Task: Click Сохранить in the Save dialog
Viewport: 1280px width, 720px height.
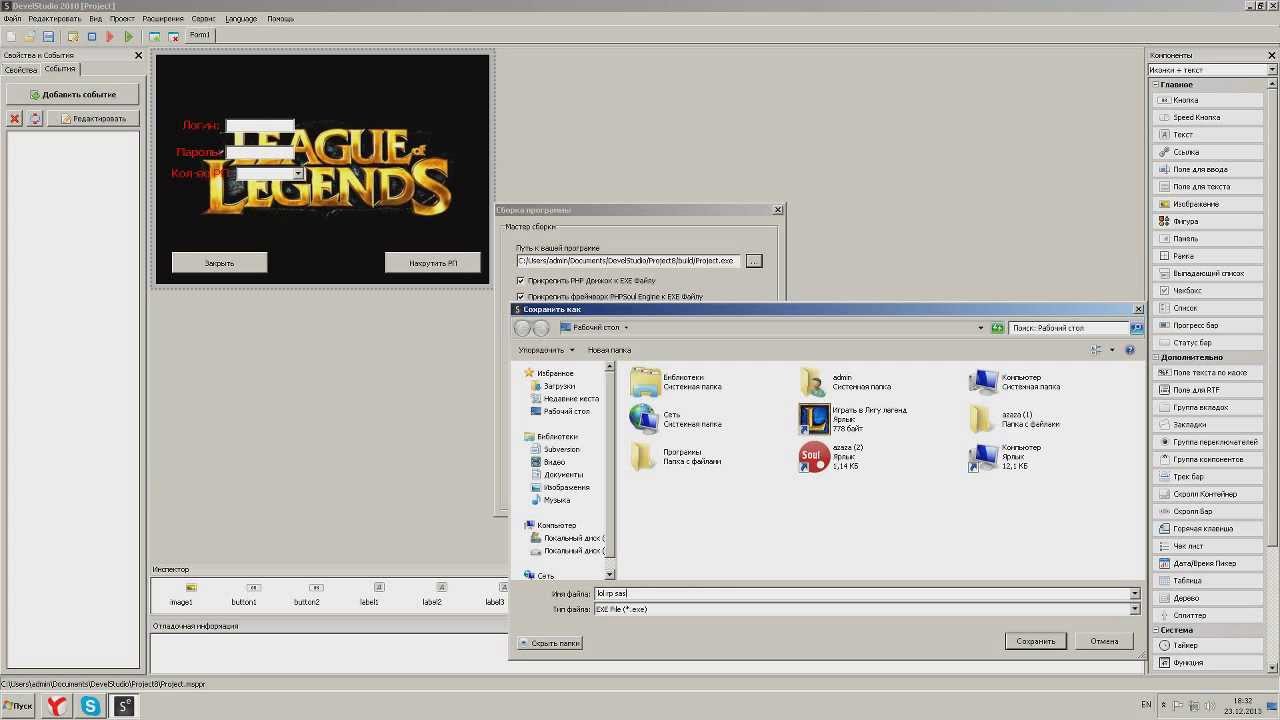Action: [1035, 641]
